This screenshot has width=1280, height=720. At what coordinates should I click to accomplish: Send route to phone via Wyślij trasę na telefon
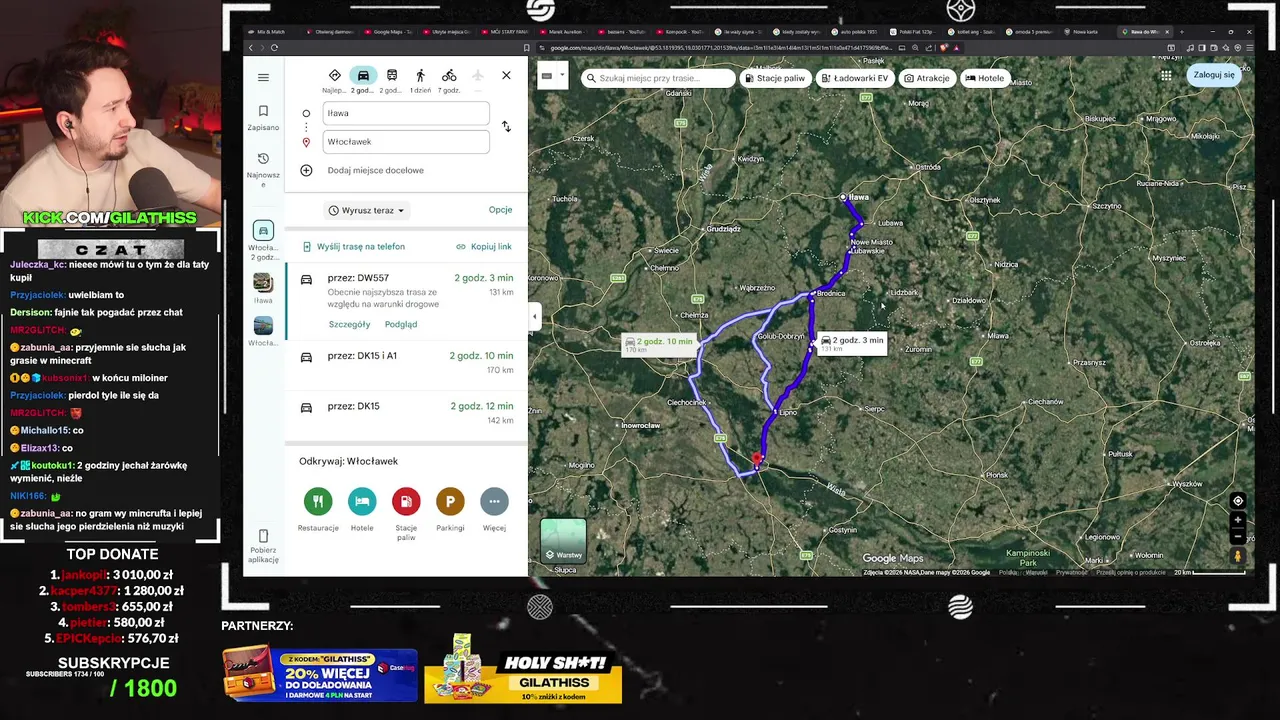click(354, 246)
